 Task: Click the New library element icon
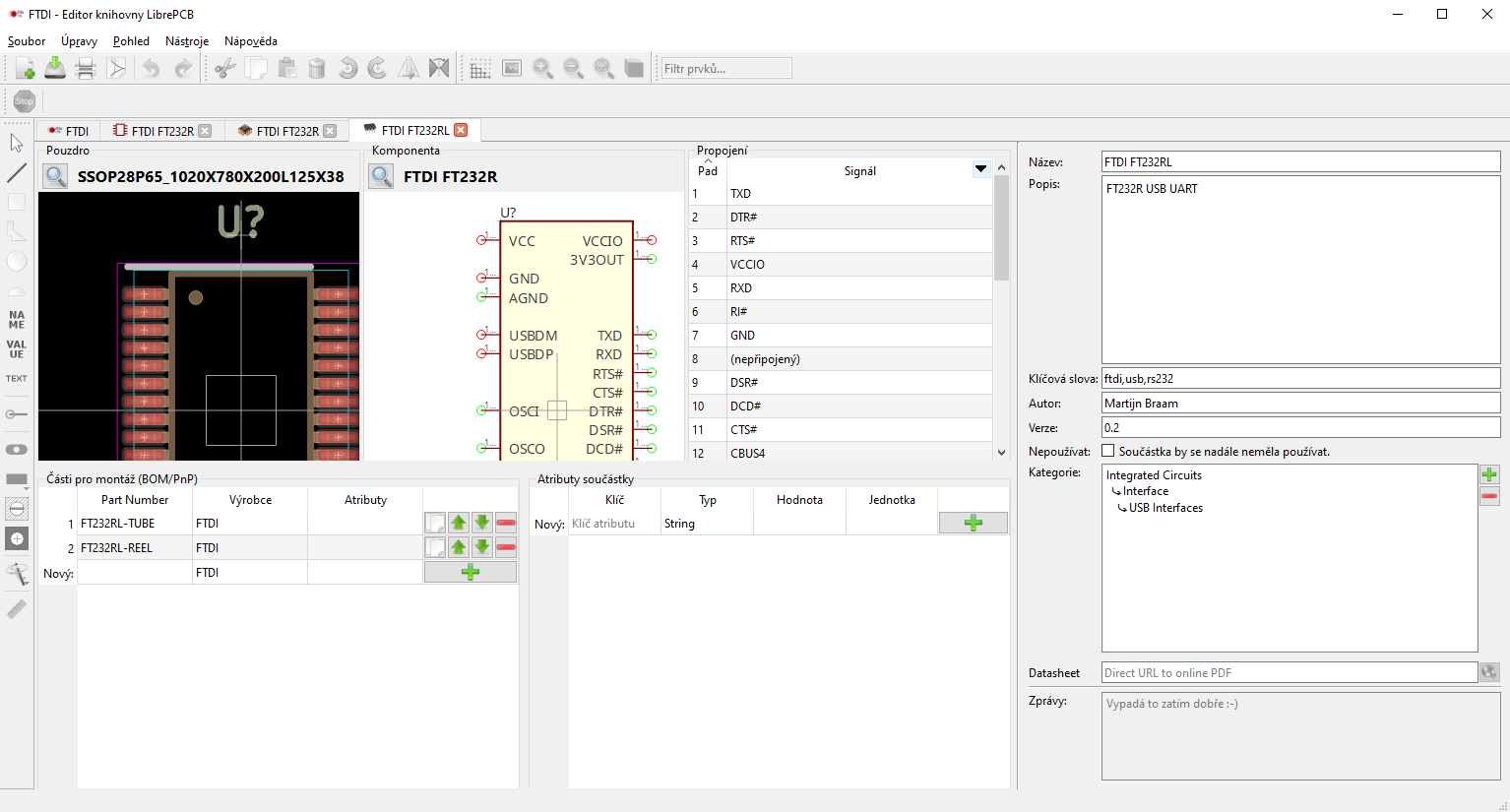(x=25, y=68)
